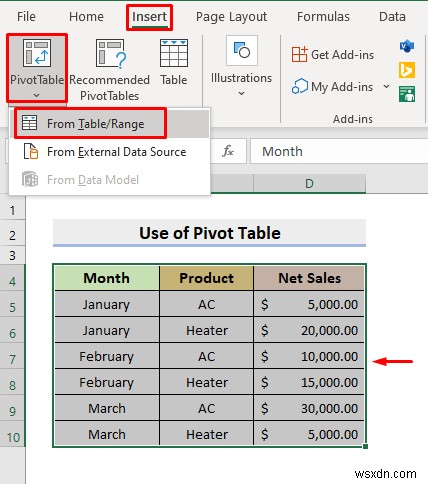428x484 pixels.
Task: Click the formula bar showing Month
Action: pos(339,151)
